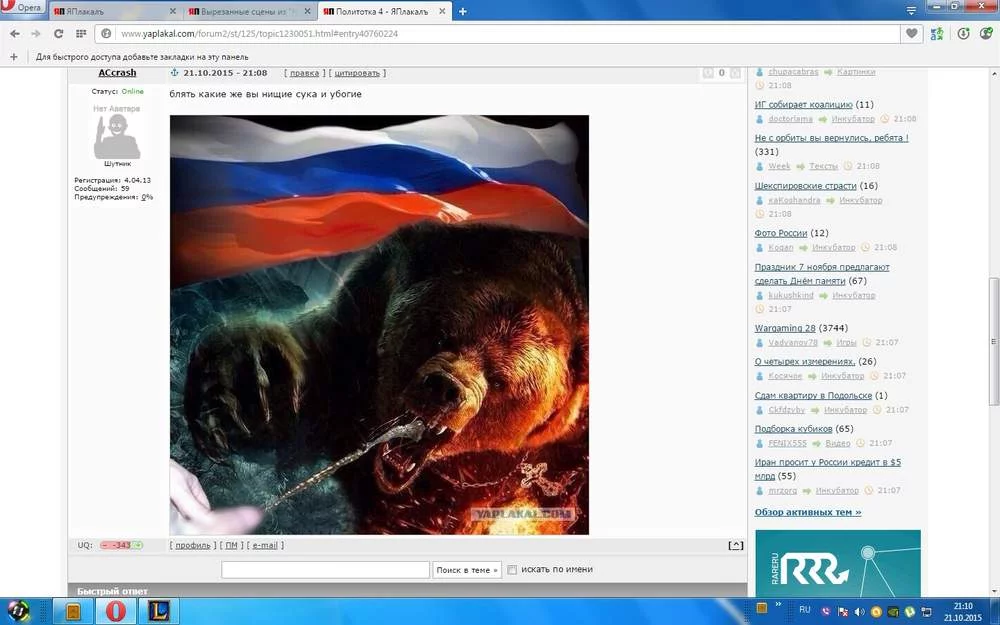
Task: Open the Opera menu button
Action: click(23, 7)
